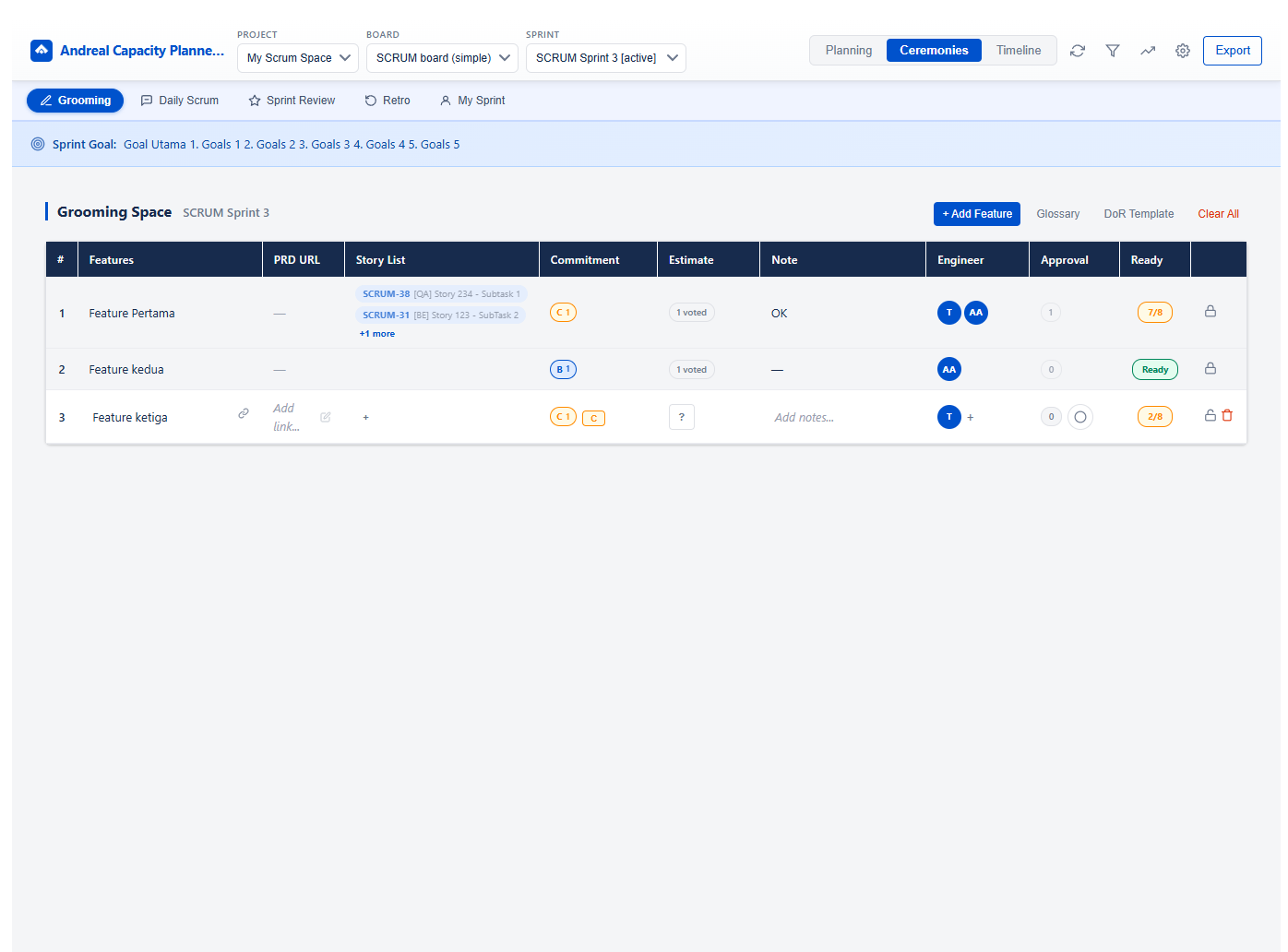Image resolution: width=1288 pixels, height=952 pixels.
Task: Open the settings gear
Action: coord(1182,51)
